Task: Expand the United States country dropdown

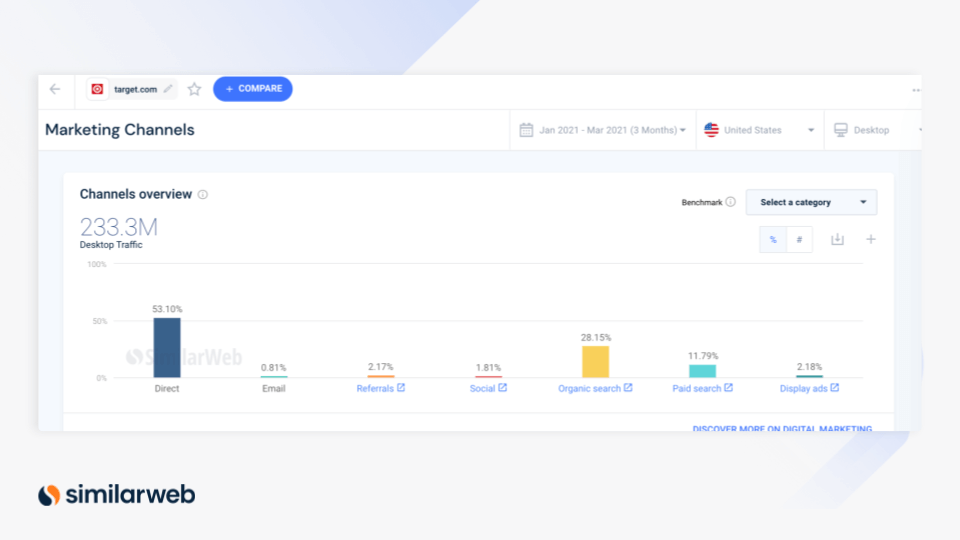Action: point(760,130)
